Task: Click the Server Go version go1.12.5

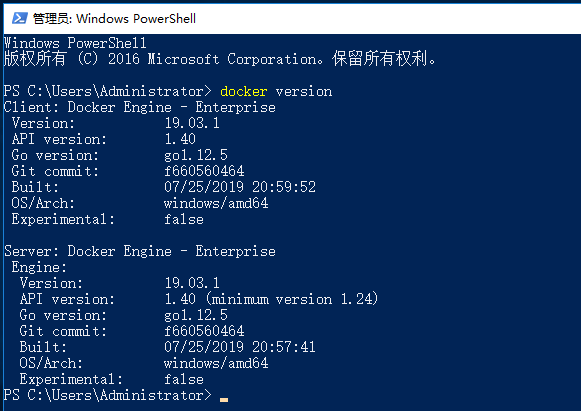Action: 196,315
